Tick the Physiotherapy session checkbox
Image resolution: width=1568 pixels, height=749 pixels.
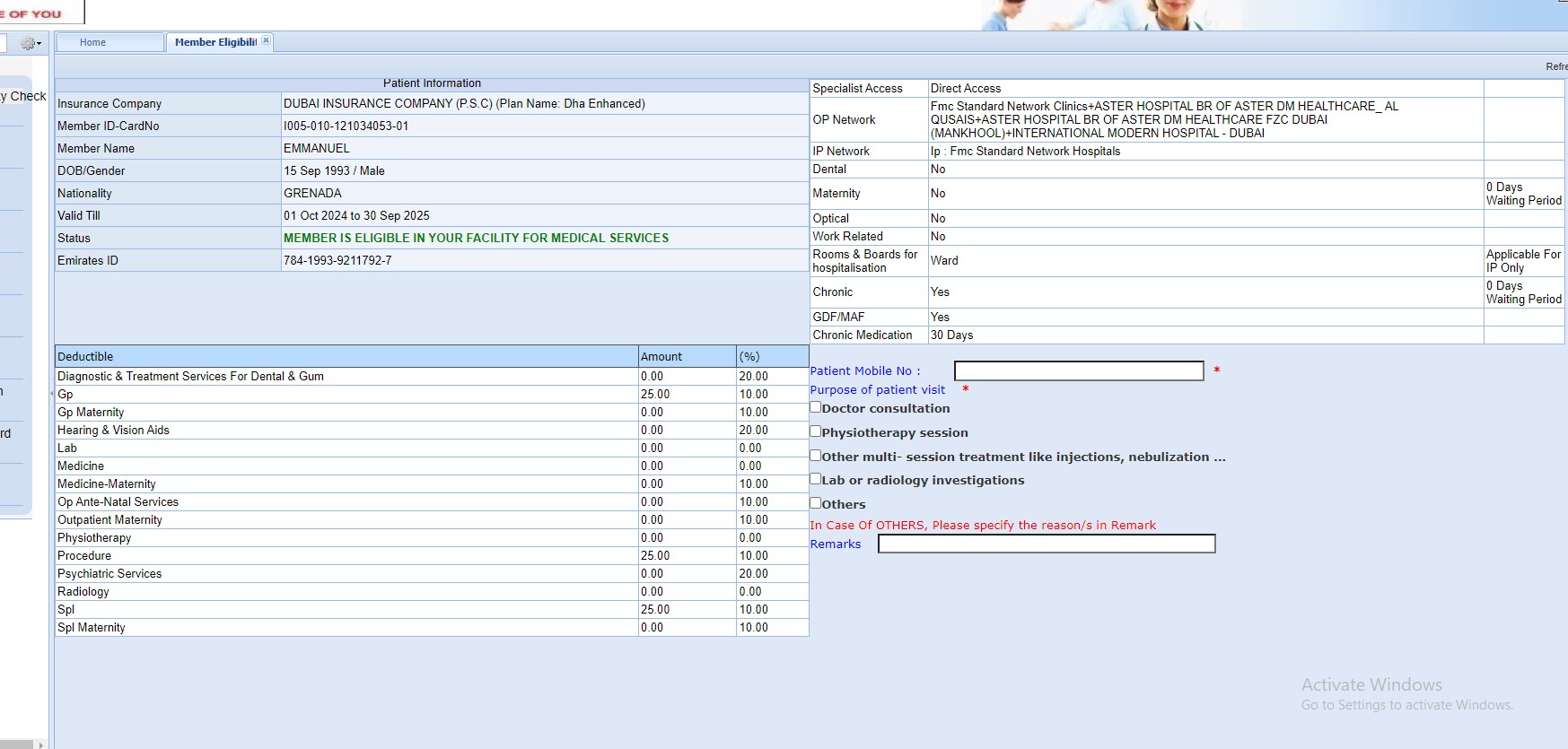[816, 431]
